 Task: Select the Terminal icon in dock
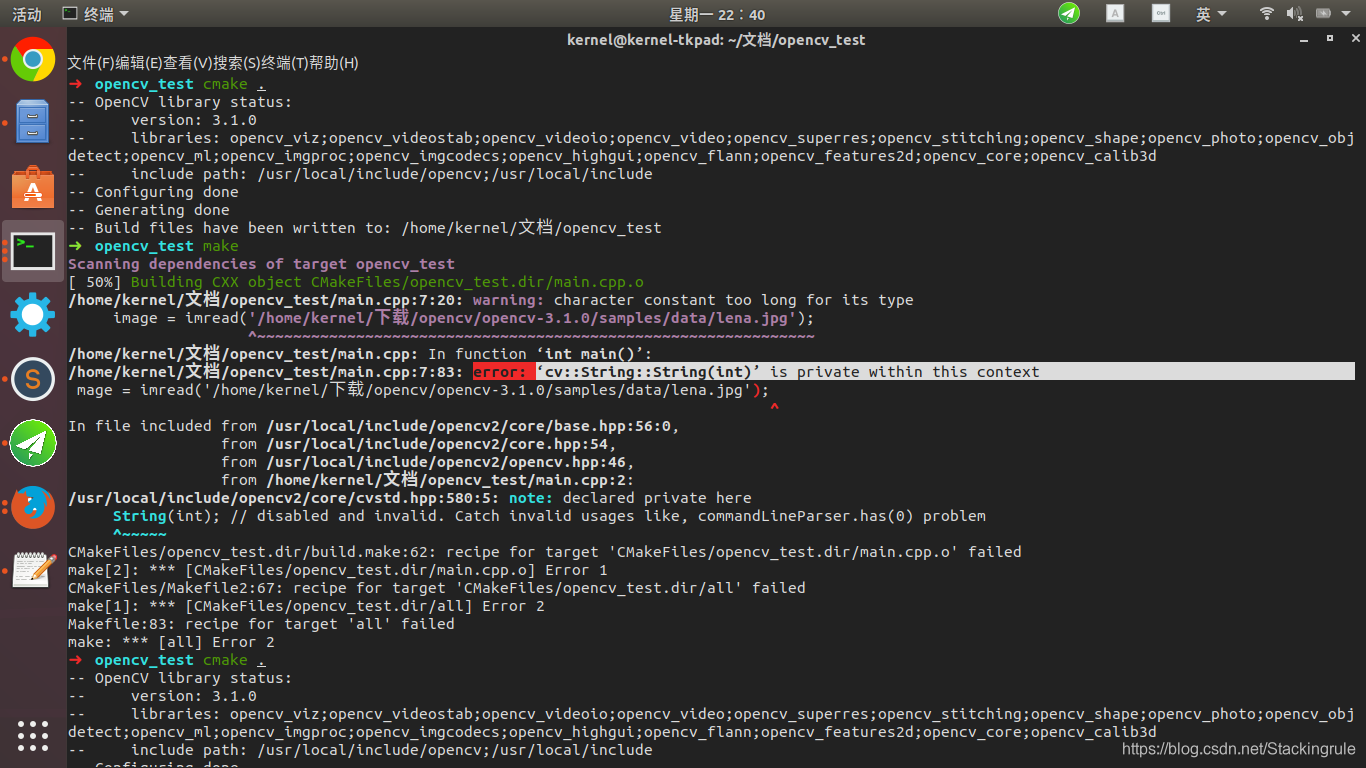pyautogui.click(x=33, y=250)
